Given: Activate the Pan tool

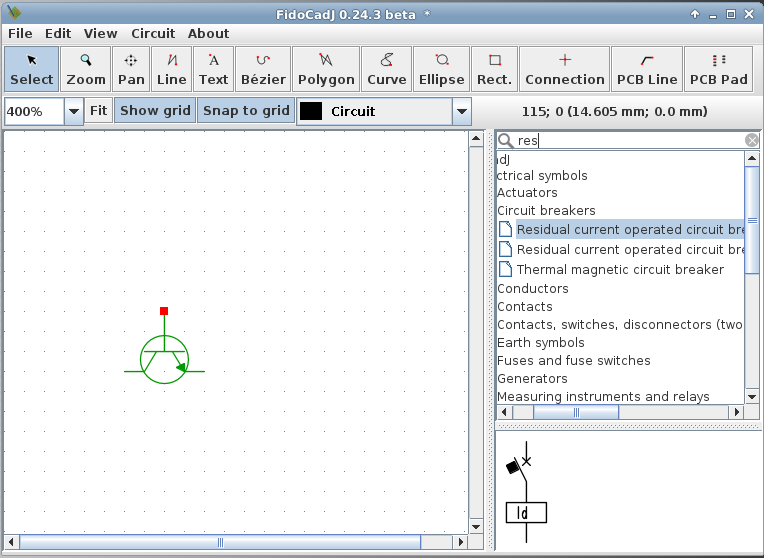Looking at the screenshot, I should pos(131,69).
